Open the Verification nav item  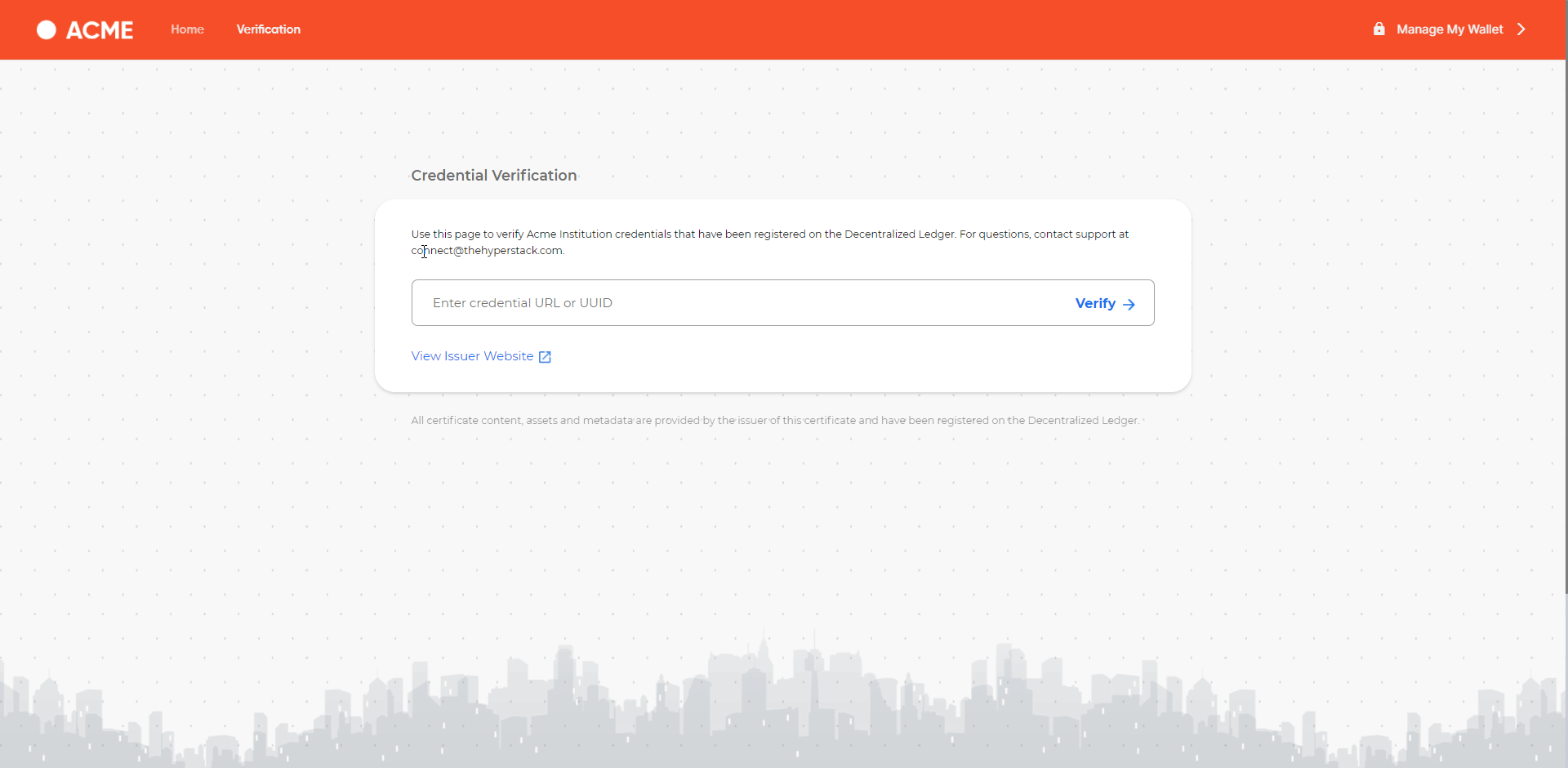[268, 29]
